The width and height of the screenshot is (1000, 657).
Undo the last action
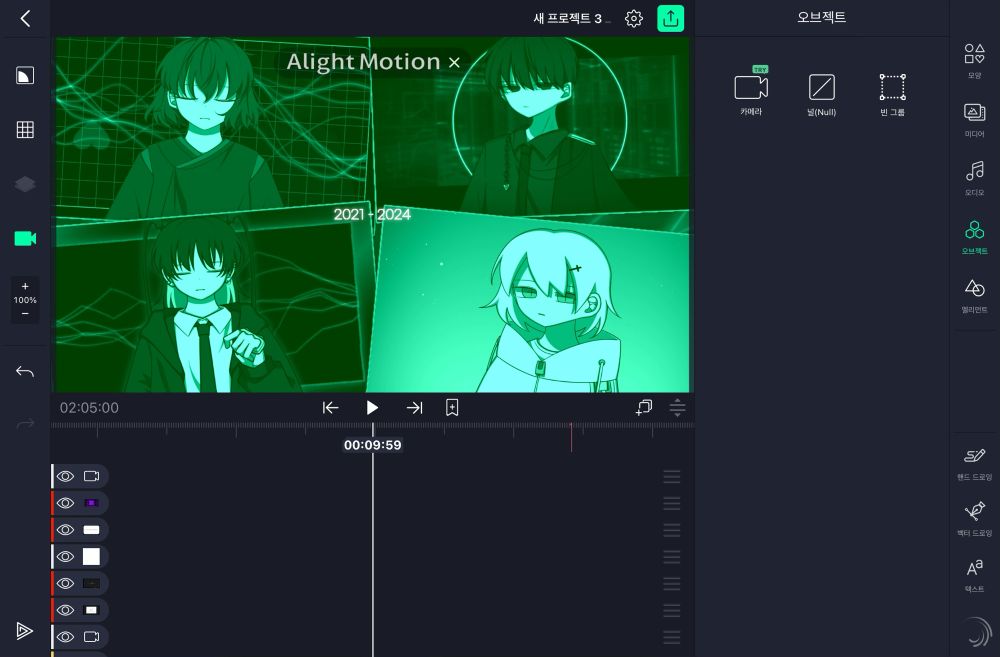pos(25,371)
